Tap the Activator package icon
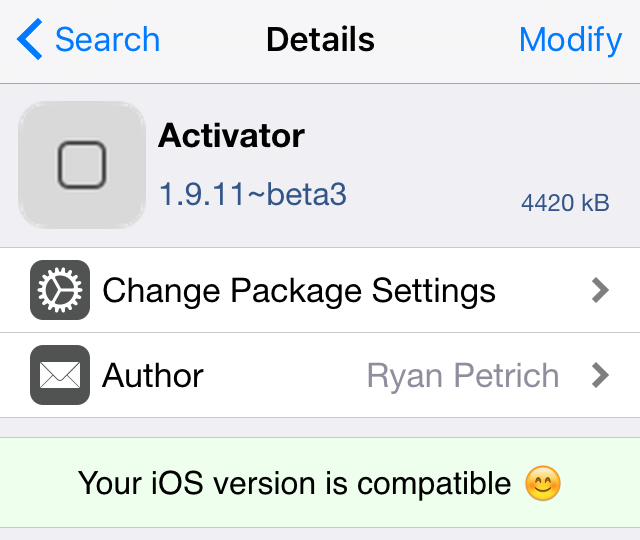This screenshot has width=640, height=540. tap(82, 165)
